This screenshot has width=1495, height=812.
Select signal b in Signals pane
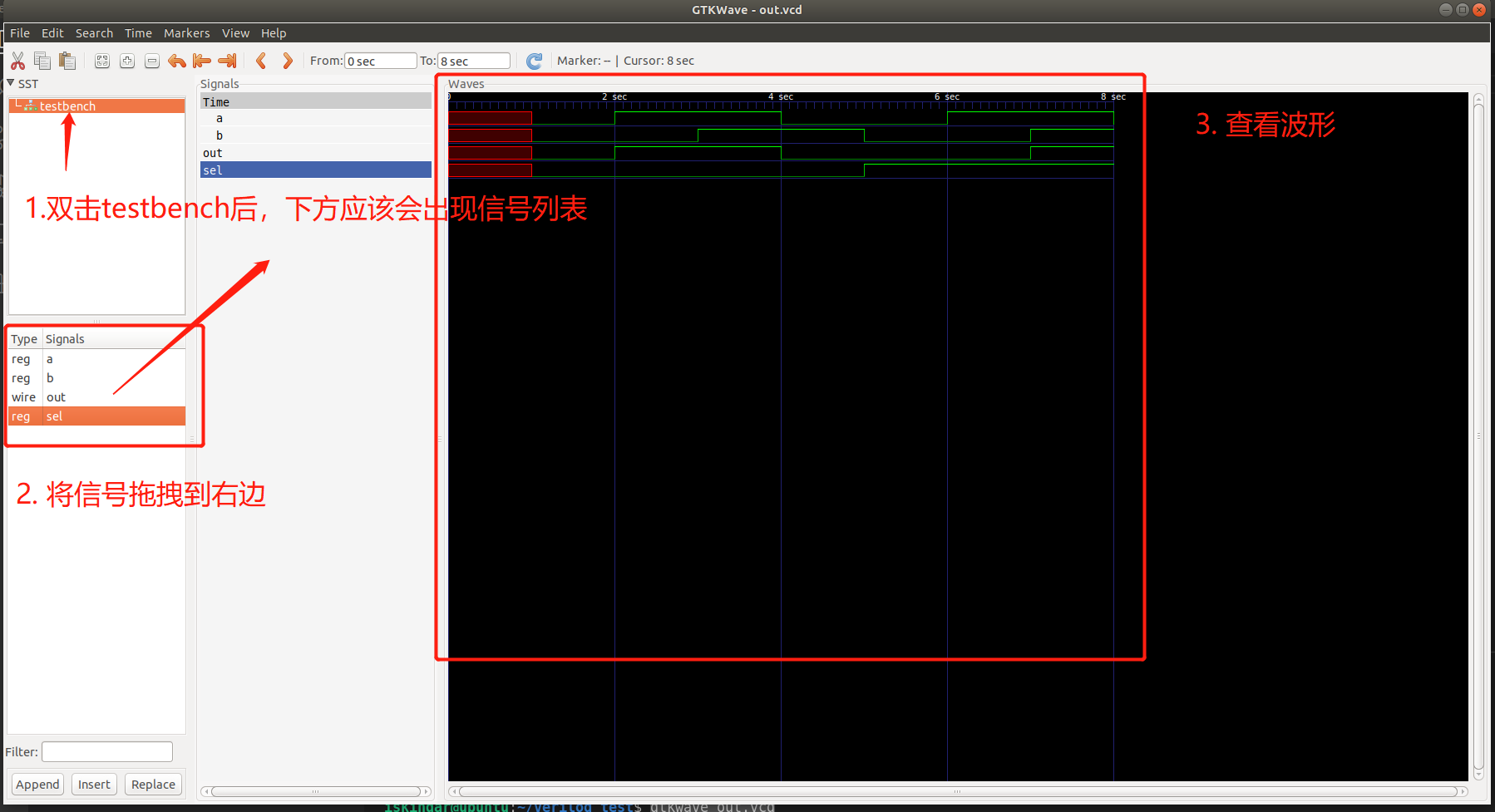click(x=316, y=135)
